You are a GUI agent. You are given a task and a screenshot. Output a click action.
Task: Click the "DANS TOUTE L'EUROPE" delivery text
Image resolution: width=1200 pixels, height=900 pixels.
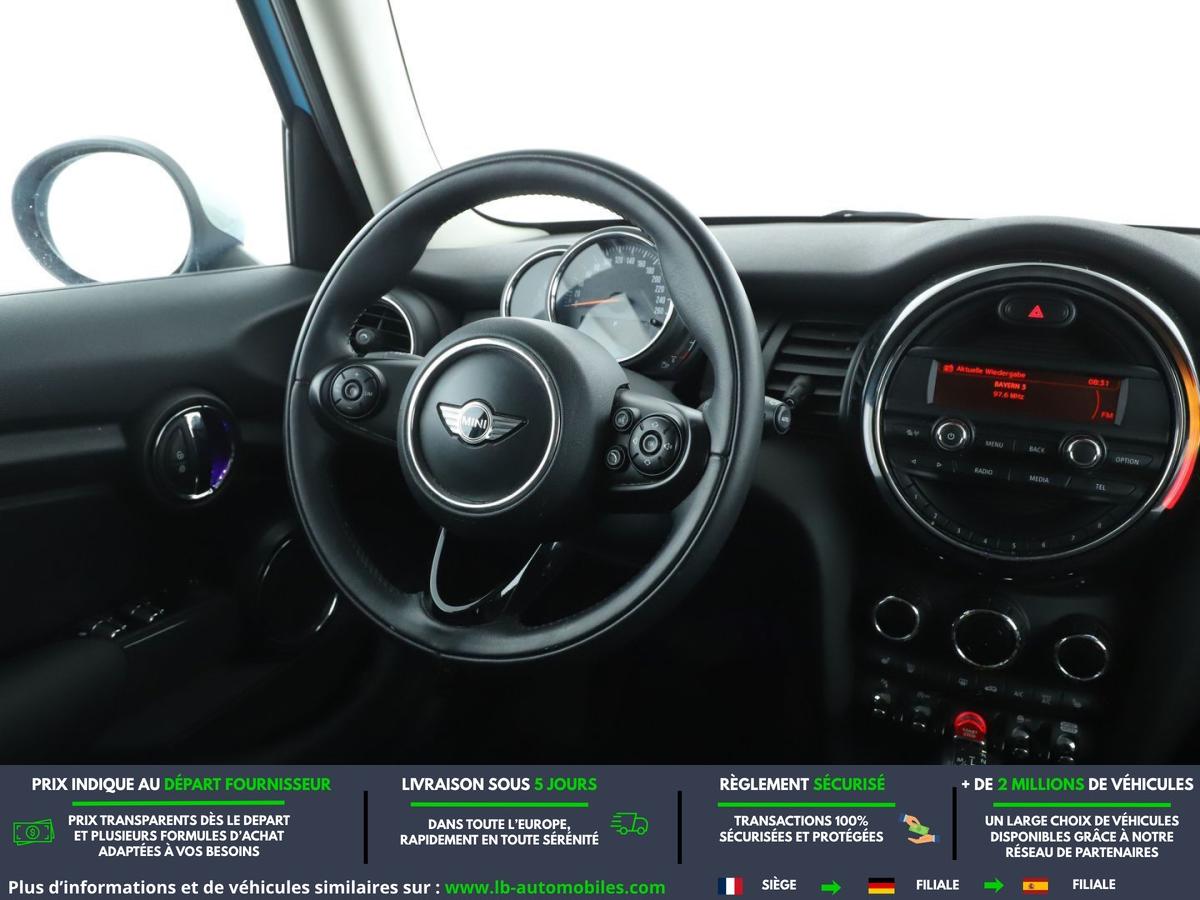pos(499,824)
